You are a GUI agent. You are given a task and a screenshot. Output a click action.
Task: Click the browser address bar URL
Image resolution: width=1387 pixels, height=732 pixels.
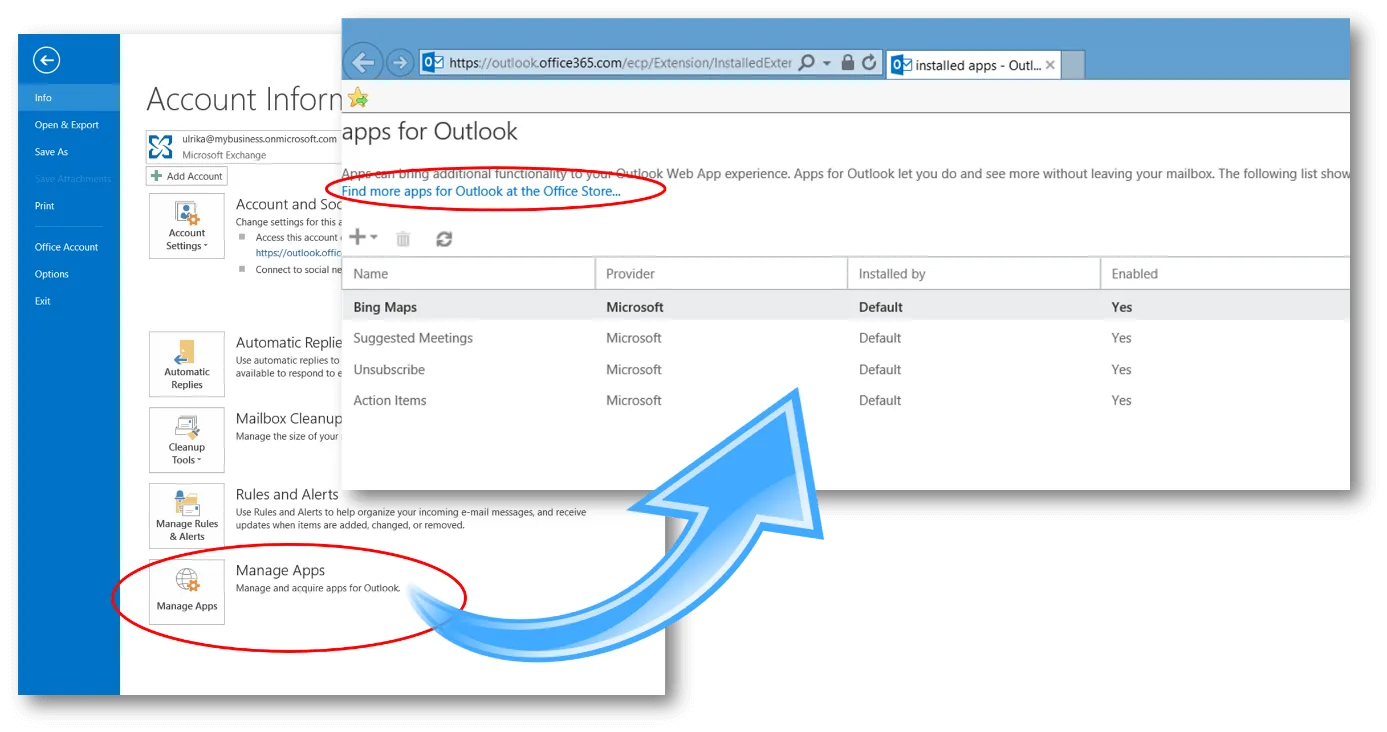(620, 63)
